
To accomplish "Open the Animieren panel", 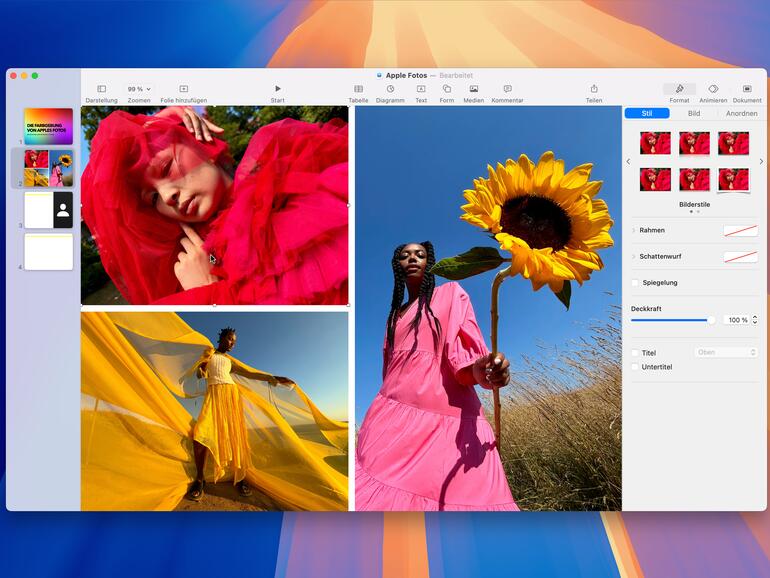I will tap(713, 89).
